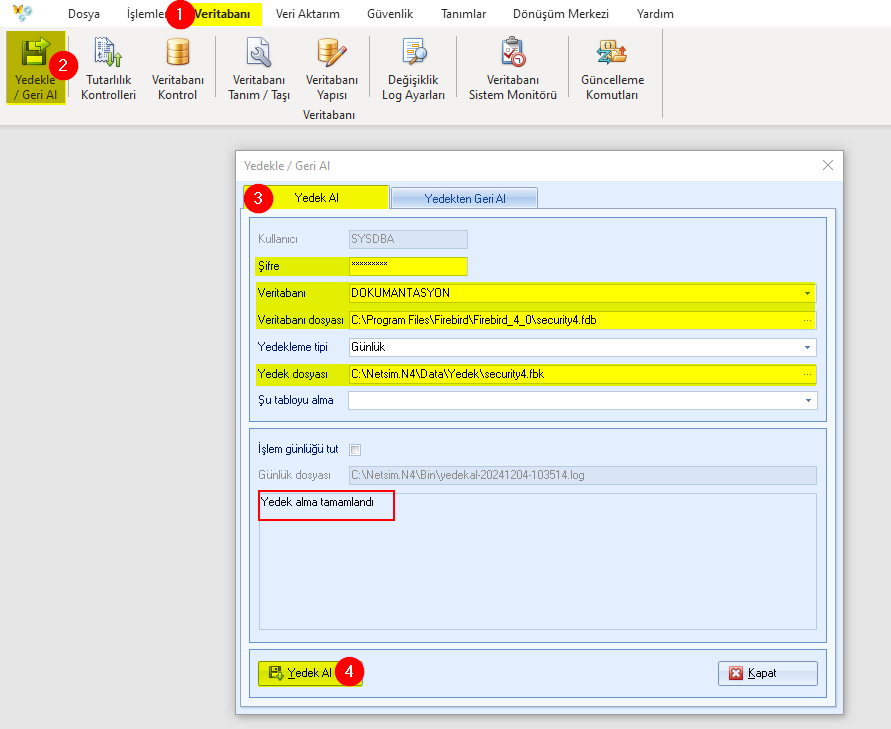
Task: Toggle the İşlem günlüğü tut checkbox
Action: pos(355,450)
